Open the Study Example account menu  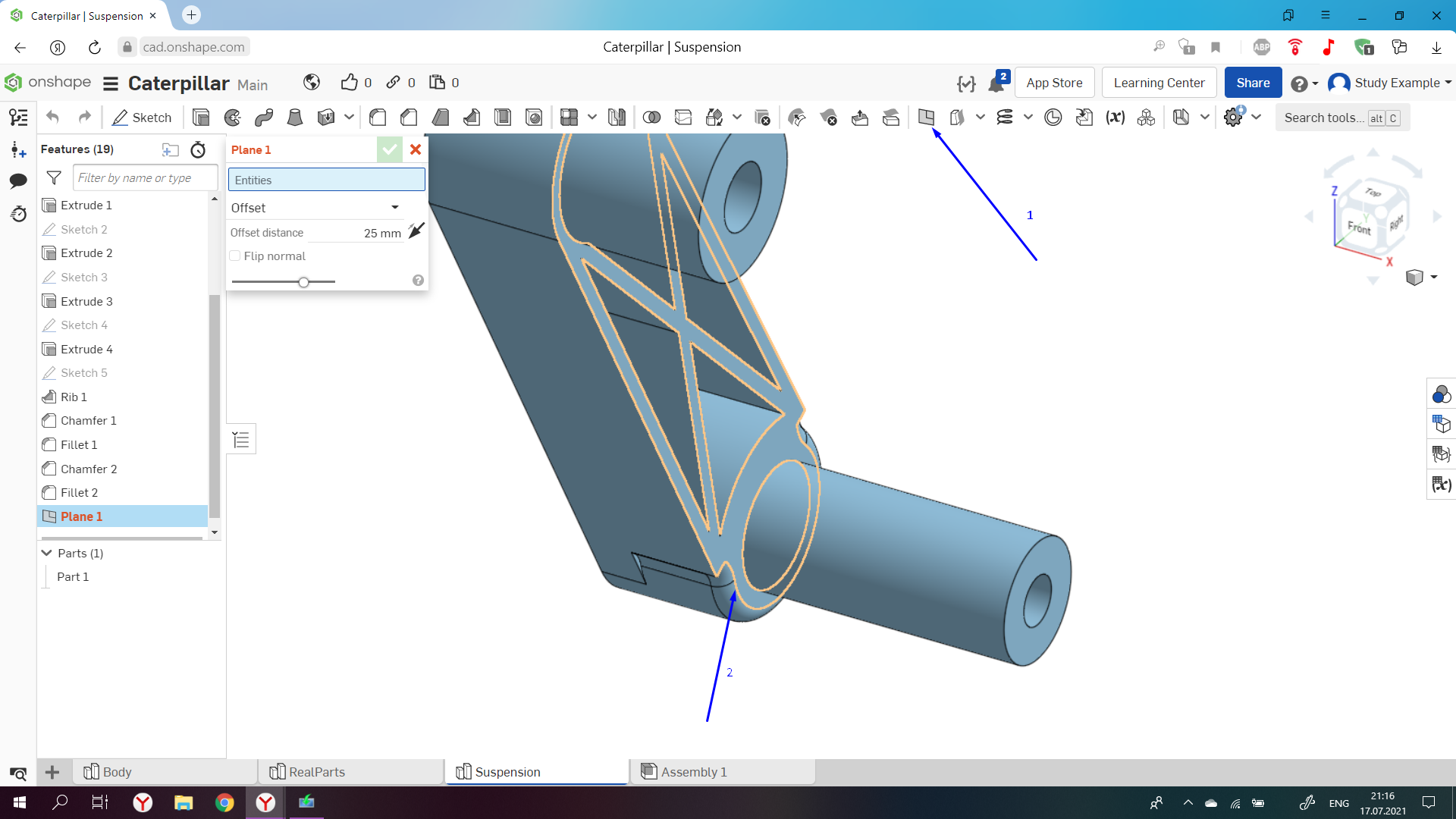click(x=1390, y=83)
